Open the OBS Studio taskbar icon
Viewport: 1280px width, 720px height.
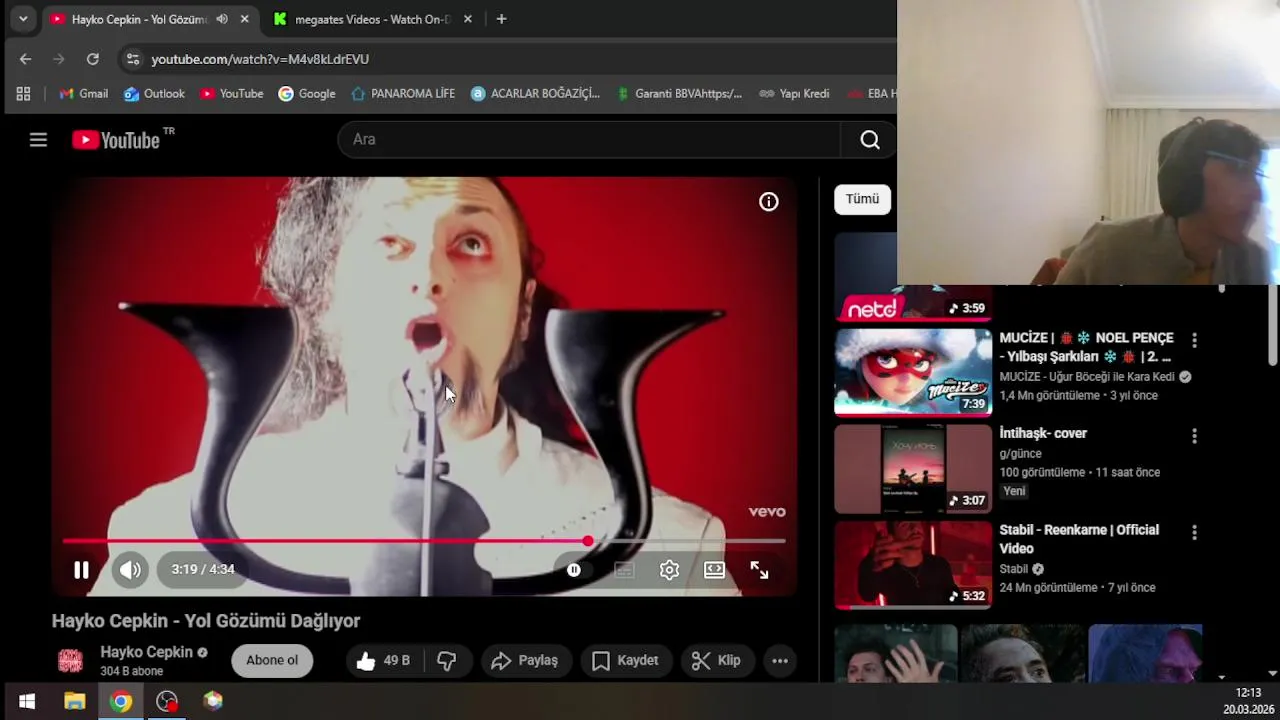tap(167, 701)
